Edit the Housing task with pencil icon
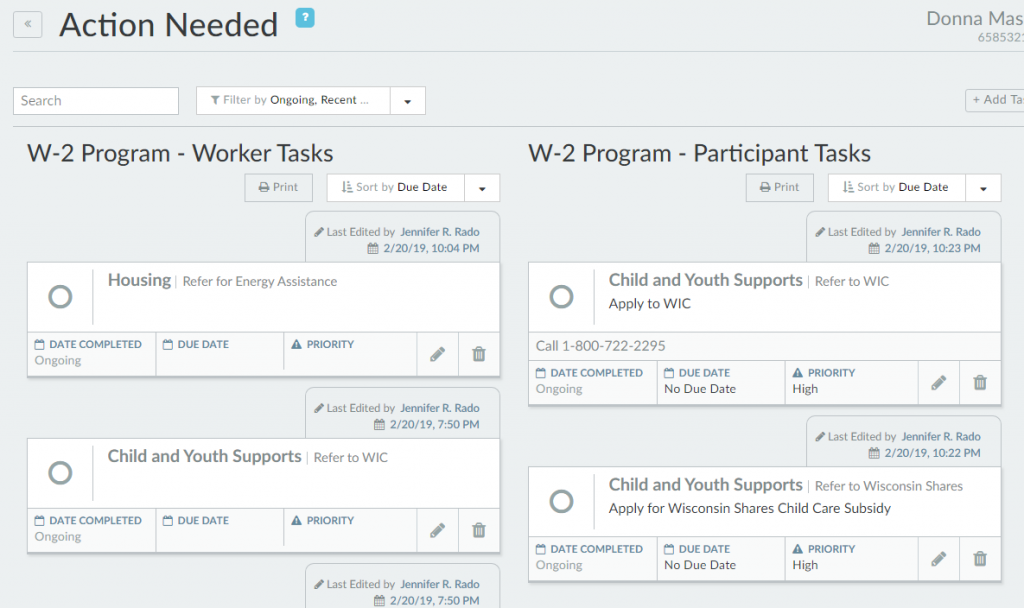The height and width of the screenshot is (608, 1024). pos(437,354)
